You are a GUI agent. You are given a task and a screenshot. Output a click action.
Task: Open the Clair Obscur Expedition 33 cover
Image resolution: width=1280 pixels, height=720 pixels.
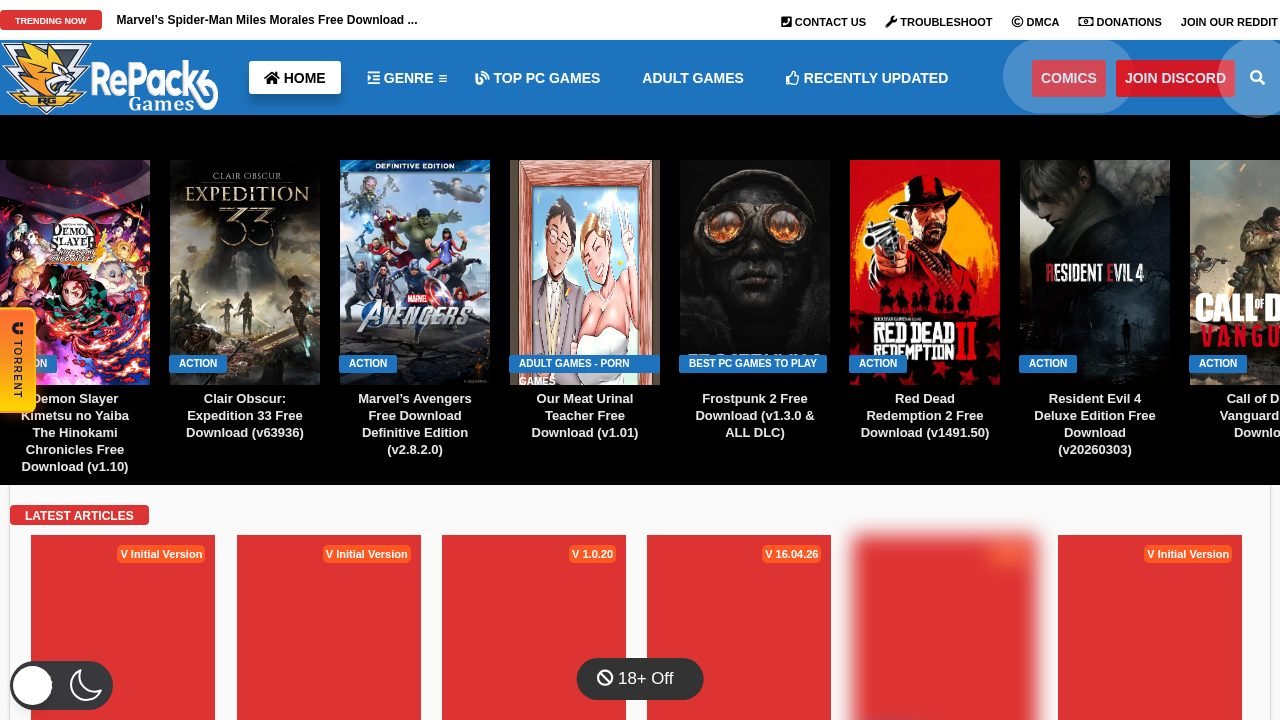(x=245, y=272)
